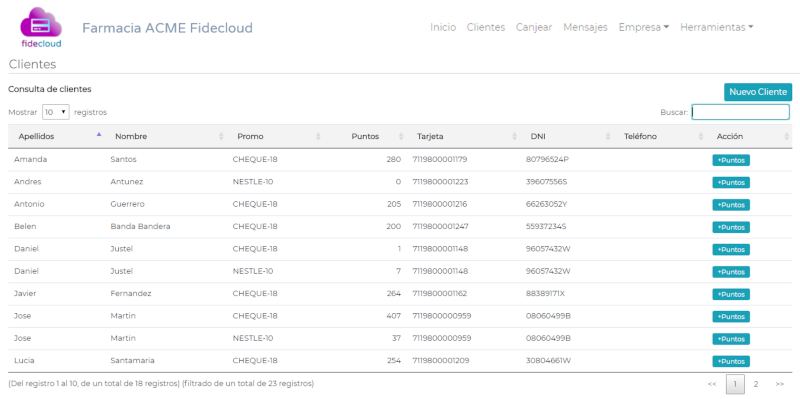Sort table by Teléfono column
Image resolution: width=800 pixels, height=399 pixels.
(x=660, y=136)
